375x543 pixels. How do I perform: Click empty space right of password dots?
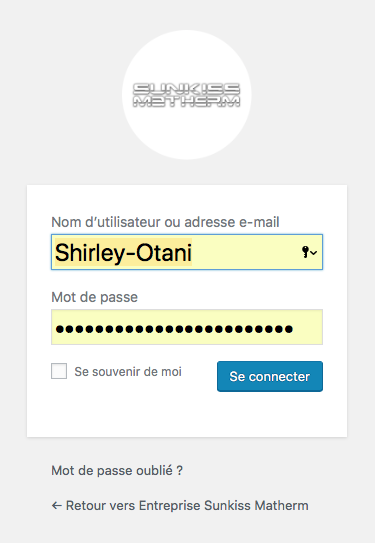307,329
